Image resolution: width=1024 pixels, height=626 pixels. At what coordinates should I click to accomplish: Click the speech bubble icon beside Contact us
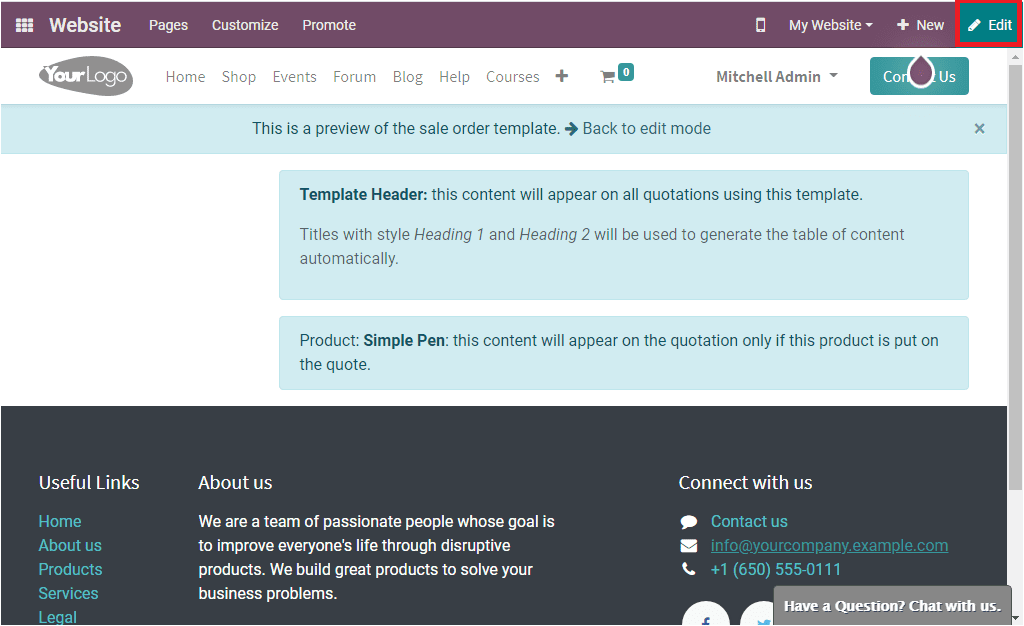[688, 521]
